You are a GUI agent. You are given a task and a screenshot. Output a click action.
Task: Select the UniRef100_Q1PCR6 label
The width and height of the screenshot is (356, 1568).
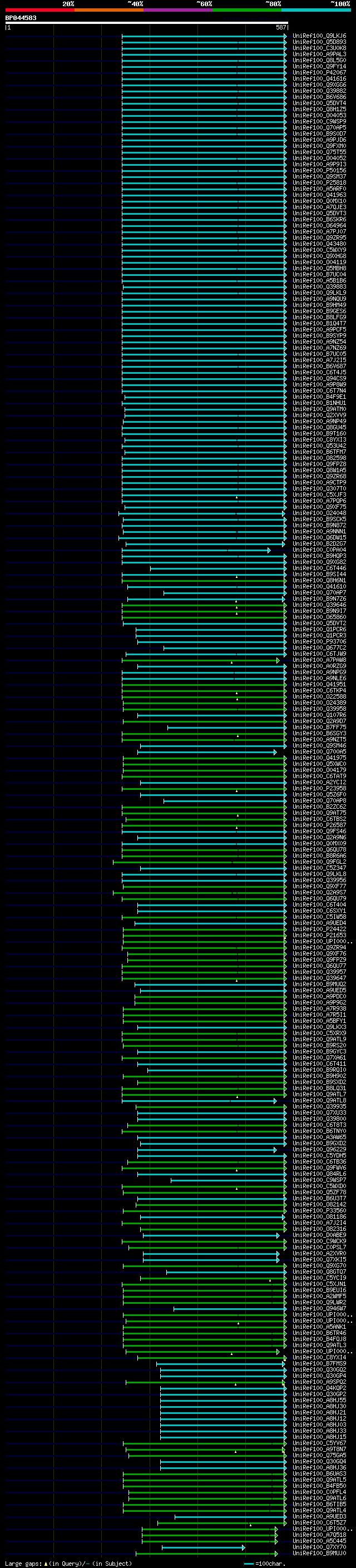[x=319, y=630]
